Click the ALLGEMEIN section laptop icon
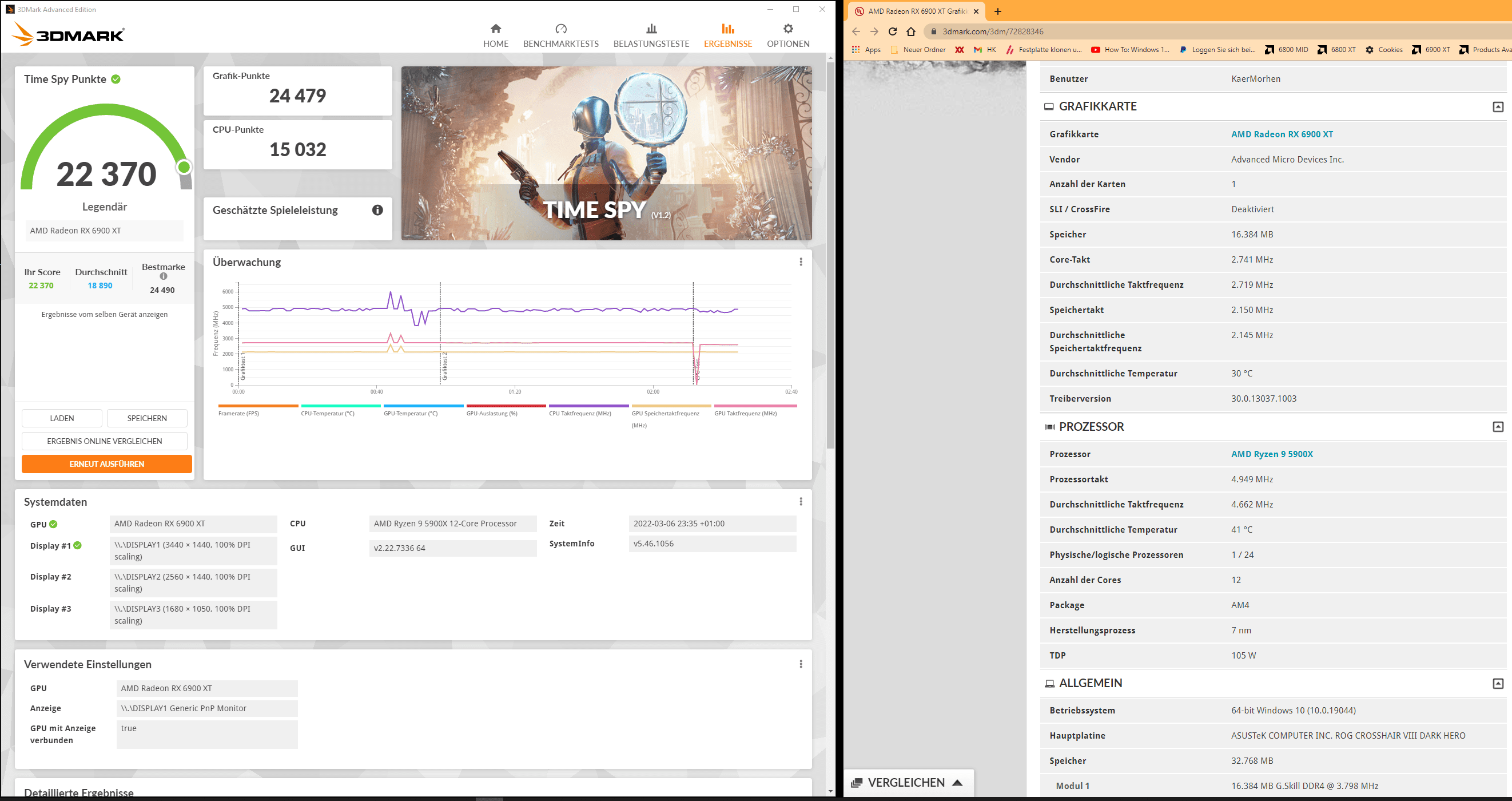This screenshot has height=801, width=1512. 1049,684
